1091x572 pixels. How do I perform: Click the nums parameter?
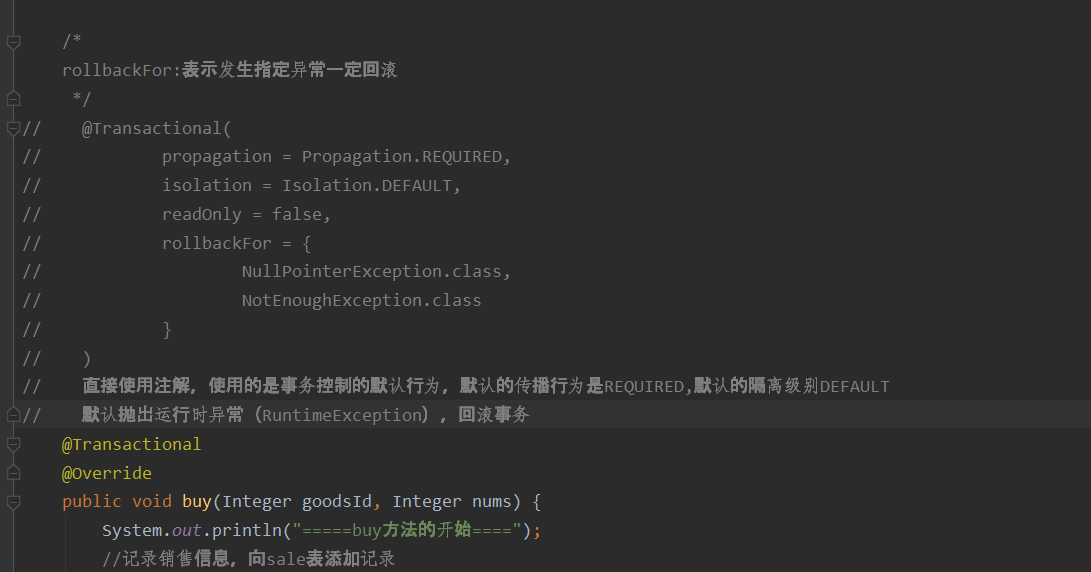(x=492, y=502)
